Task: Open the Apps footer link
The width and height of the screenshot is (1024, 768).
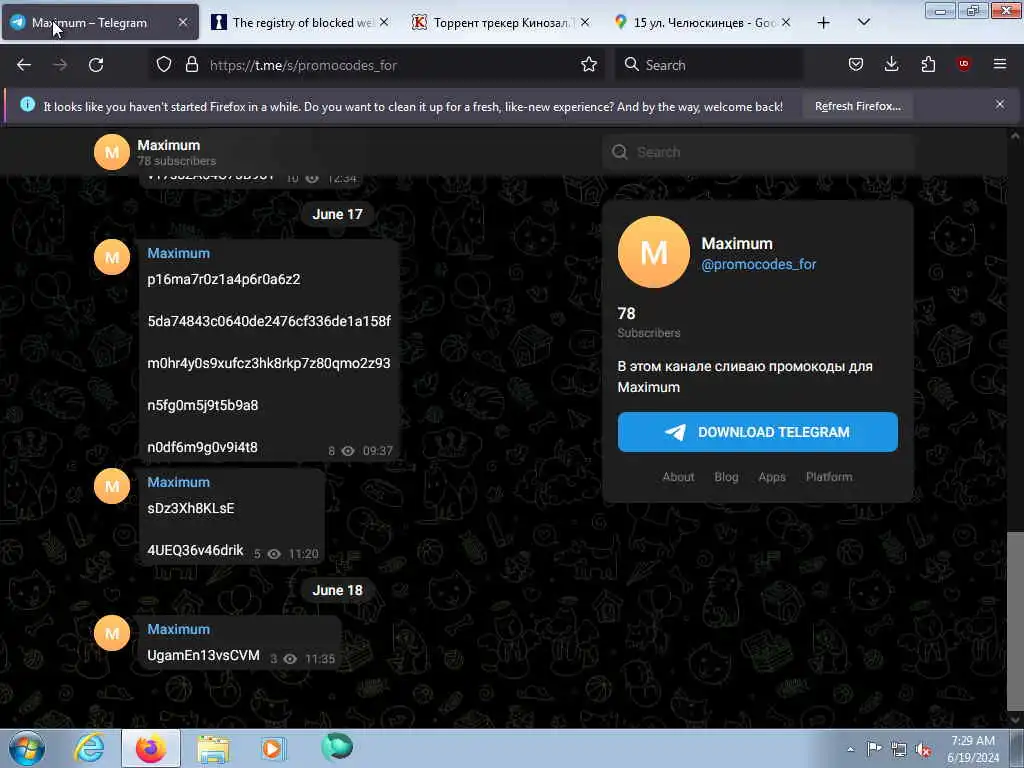Action: click(772, 477)
